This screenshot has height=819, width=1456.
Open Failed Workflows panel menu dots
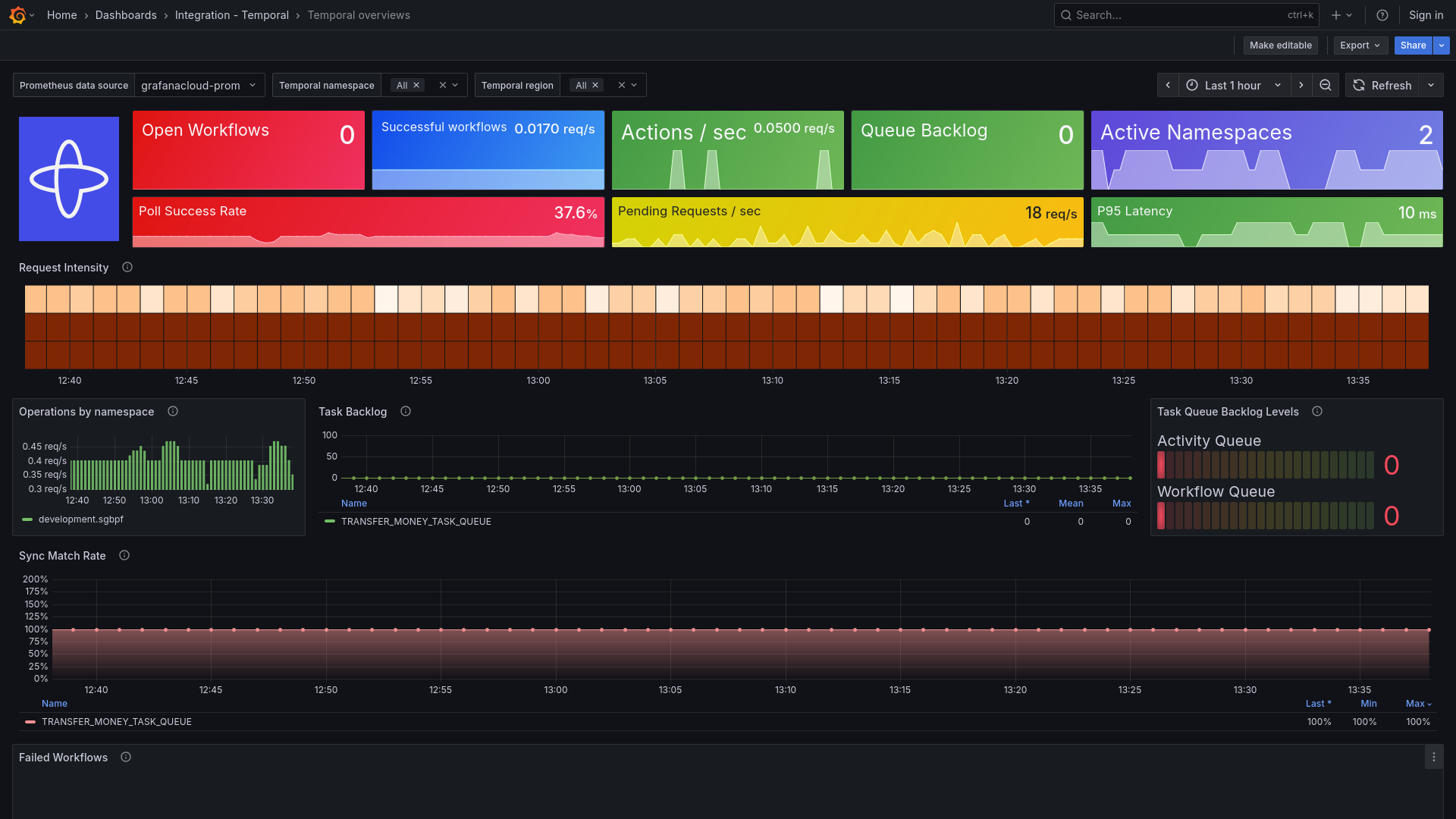[x=1433, y=758]
